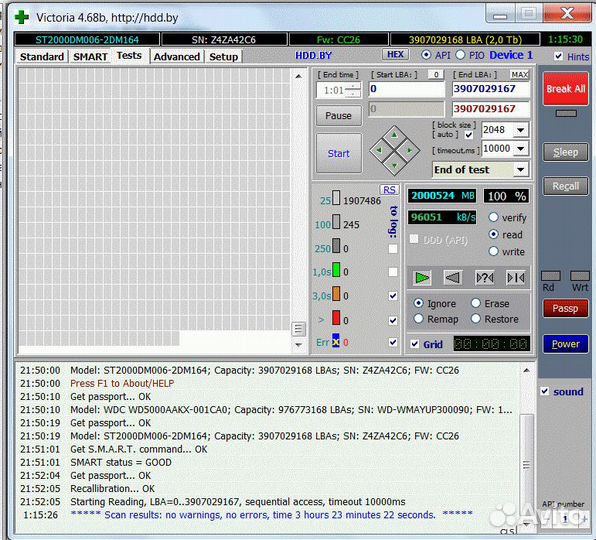Click the green Victoria cross logo icon
The width and height of the screenshot is (596, 540).
22,17
